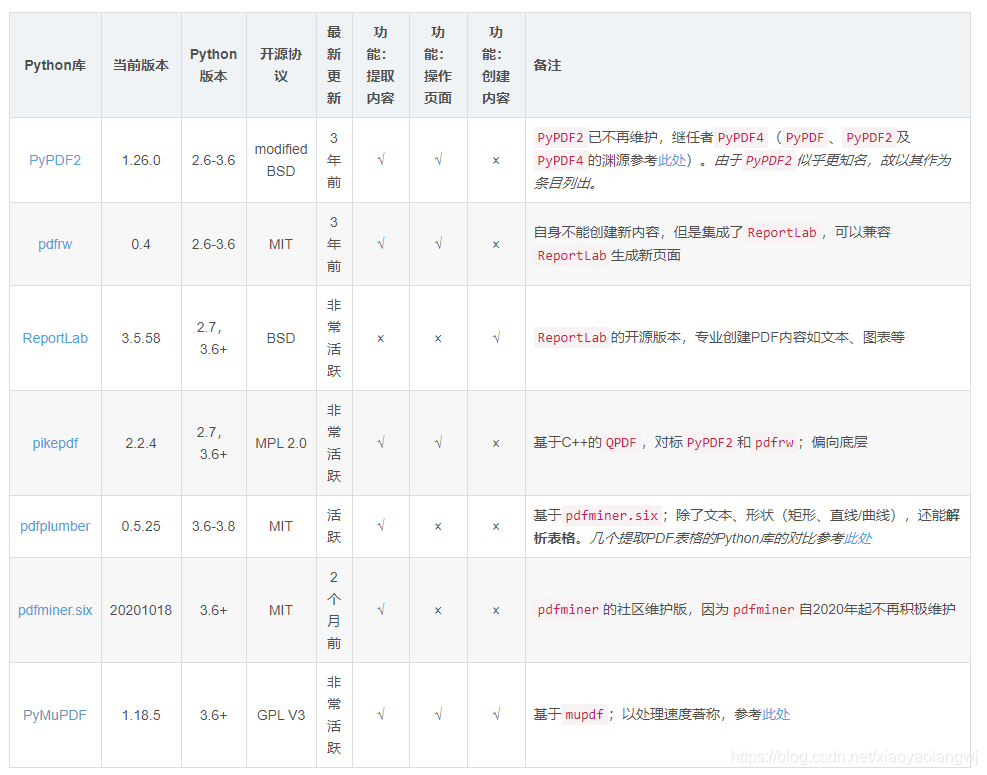
Task: Follow the 此处 link in the PyPDF2 remarks
Action: pyautogui.click(x=672, y=161)
